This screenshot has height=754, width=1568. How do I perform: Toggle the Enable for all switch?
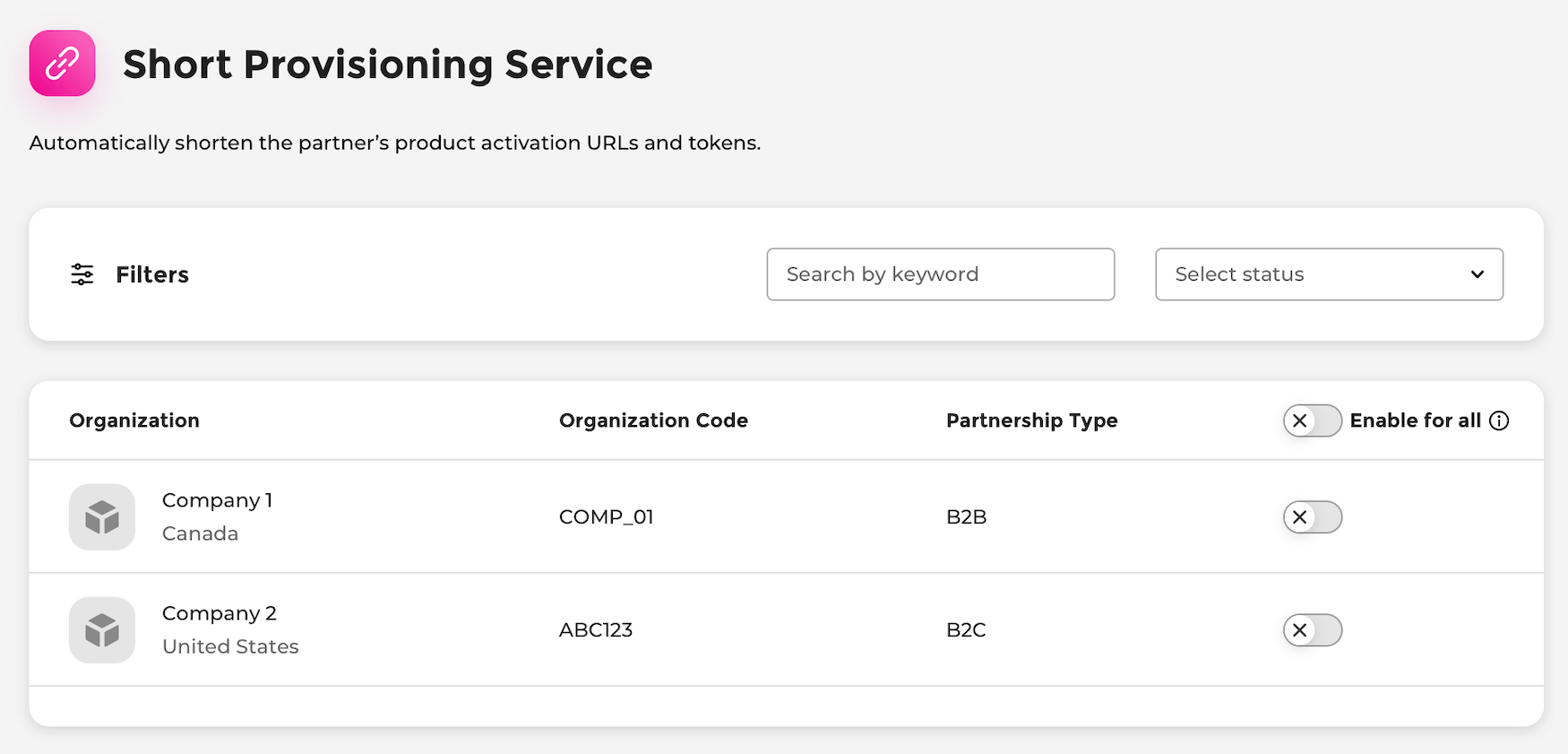[1313, 420]
